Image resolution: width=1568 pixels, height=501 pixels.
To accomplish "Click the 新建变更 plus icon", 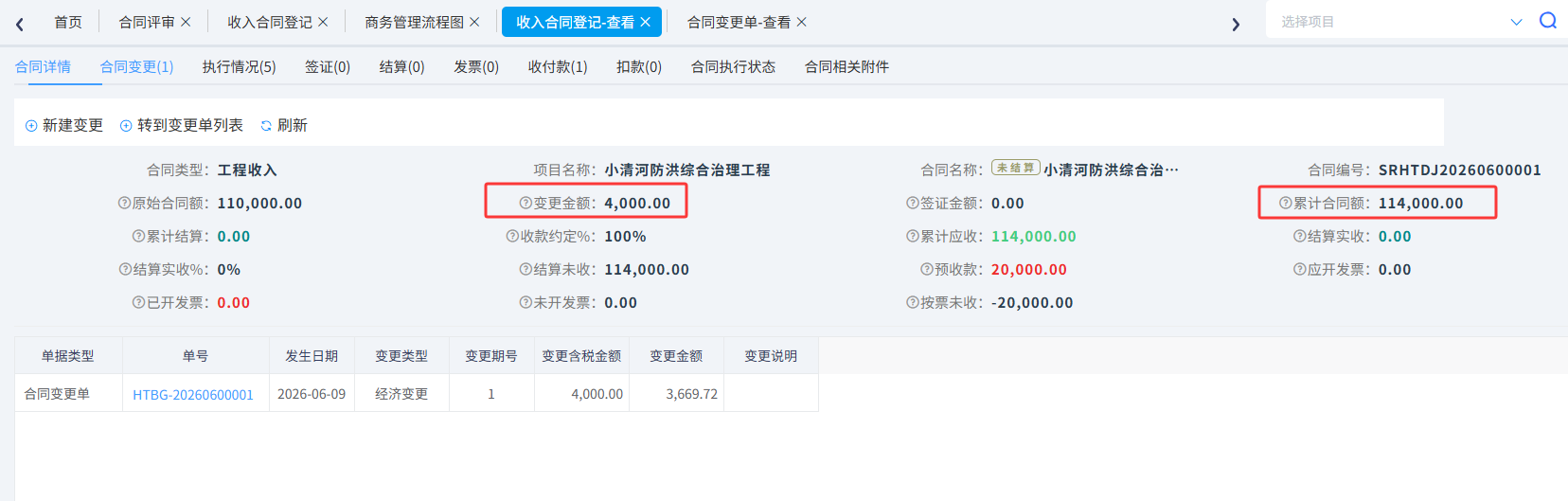I will click(31, 126).
